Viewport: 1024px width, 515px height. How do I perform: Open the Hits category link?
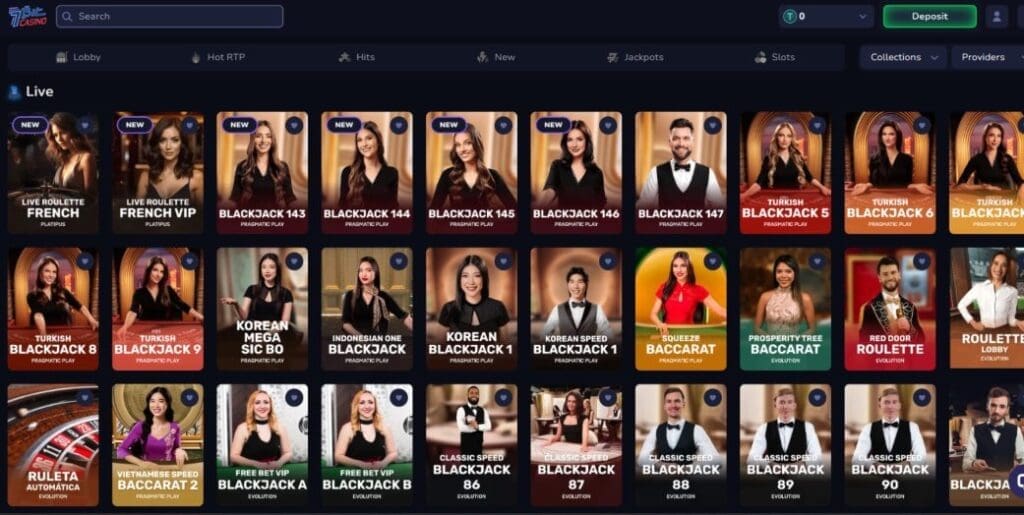357,57
